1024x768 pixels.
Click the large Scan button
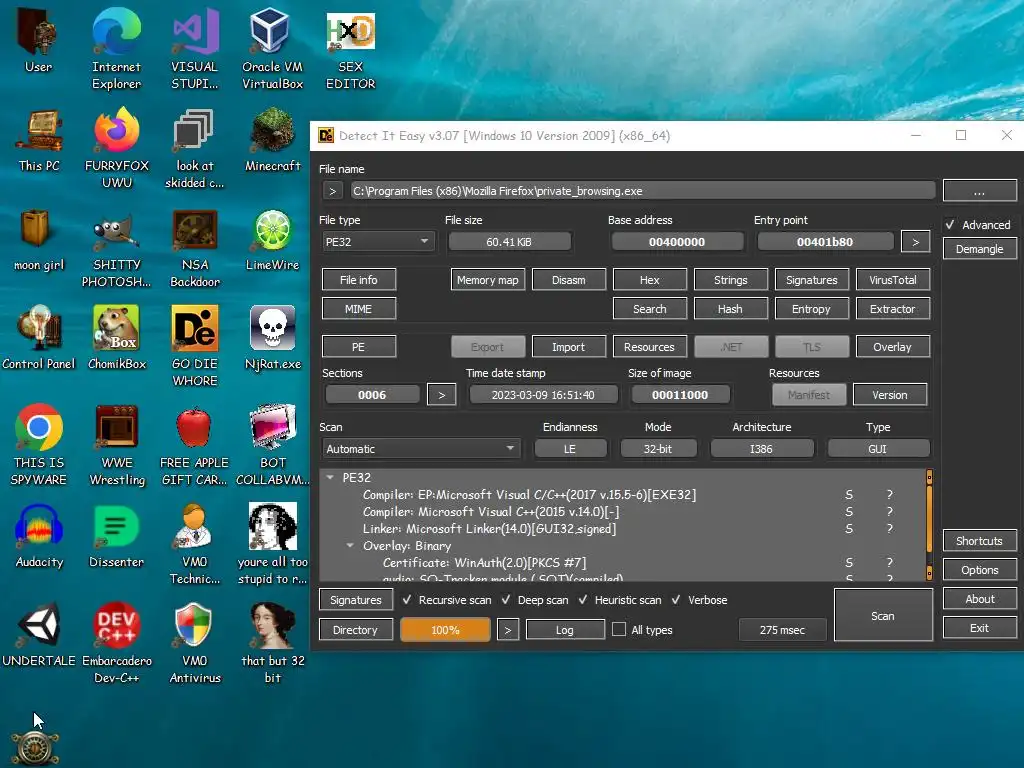click(x=882, y=615)
